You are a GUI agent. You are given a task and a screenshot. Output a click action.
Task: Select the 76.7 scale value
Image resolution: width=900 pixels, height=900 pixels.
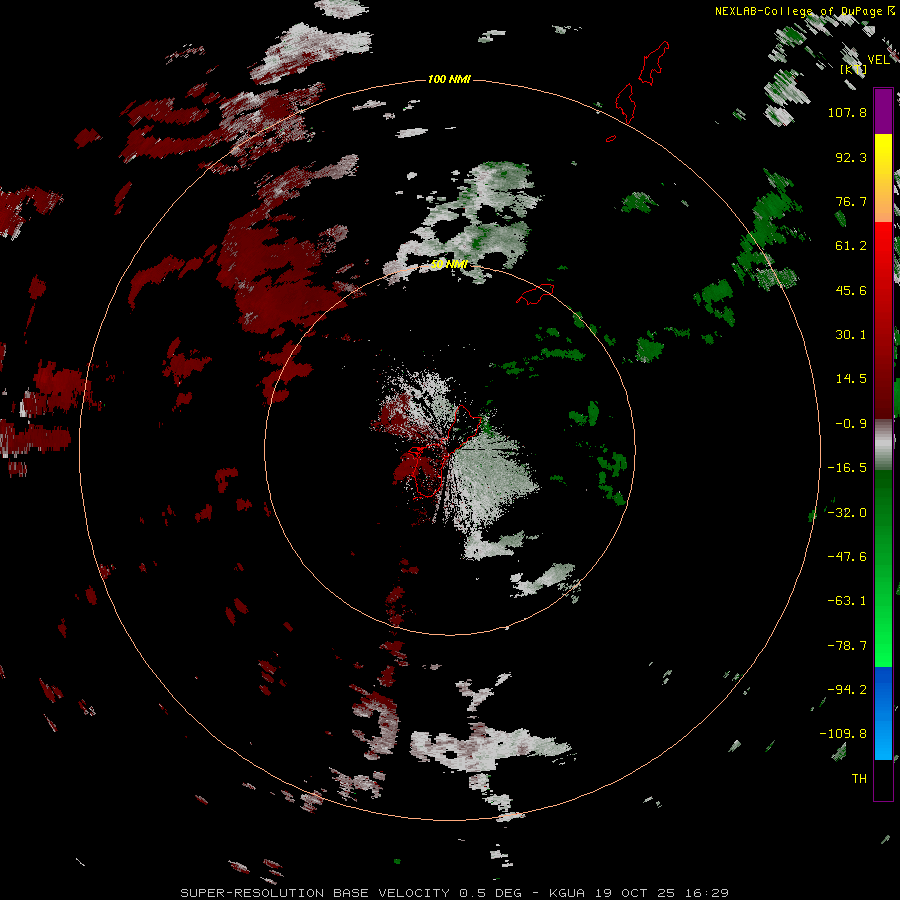[x=851, y=201]
